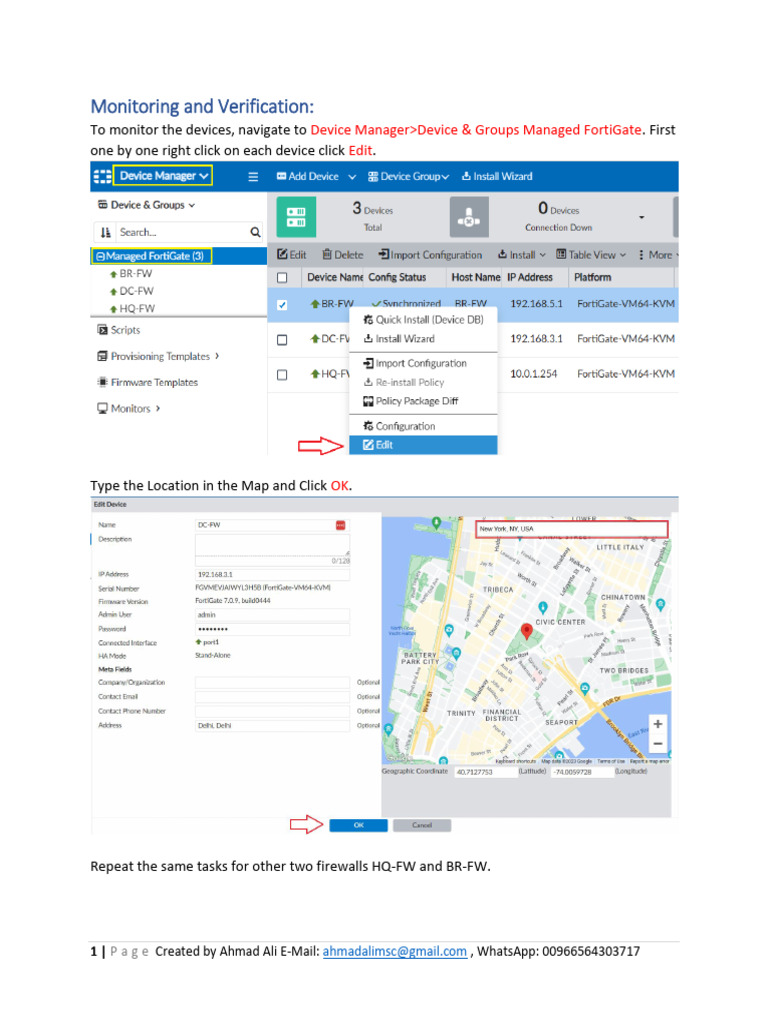Image resolution: width=768 pixels, height=1024 pixels.
Task: Click the search magnifier icon in sidebar
Action: pos(255,232)
